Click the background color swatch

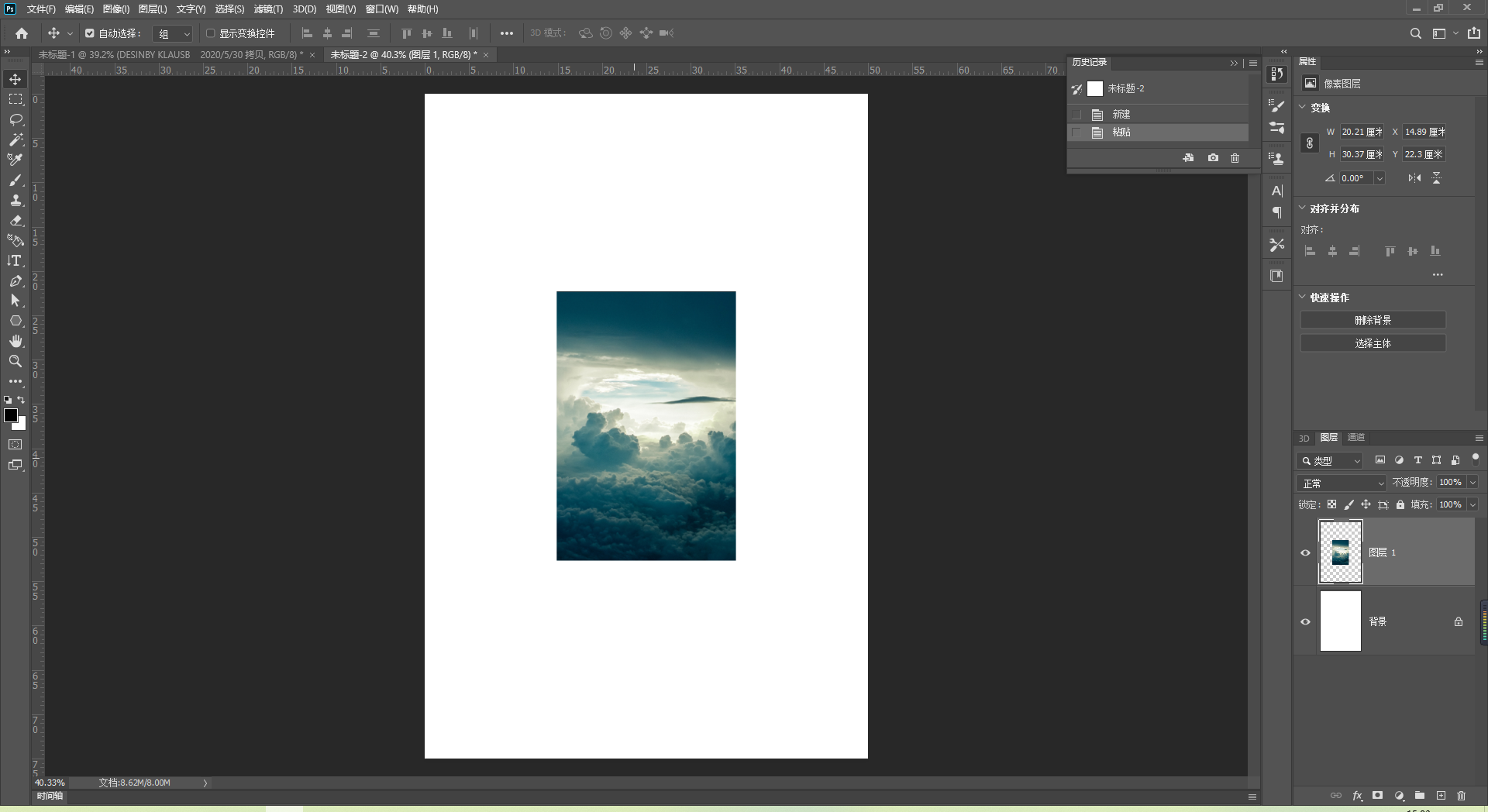coord(21,425)
